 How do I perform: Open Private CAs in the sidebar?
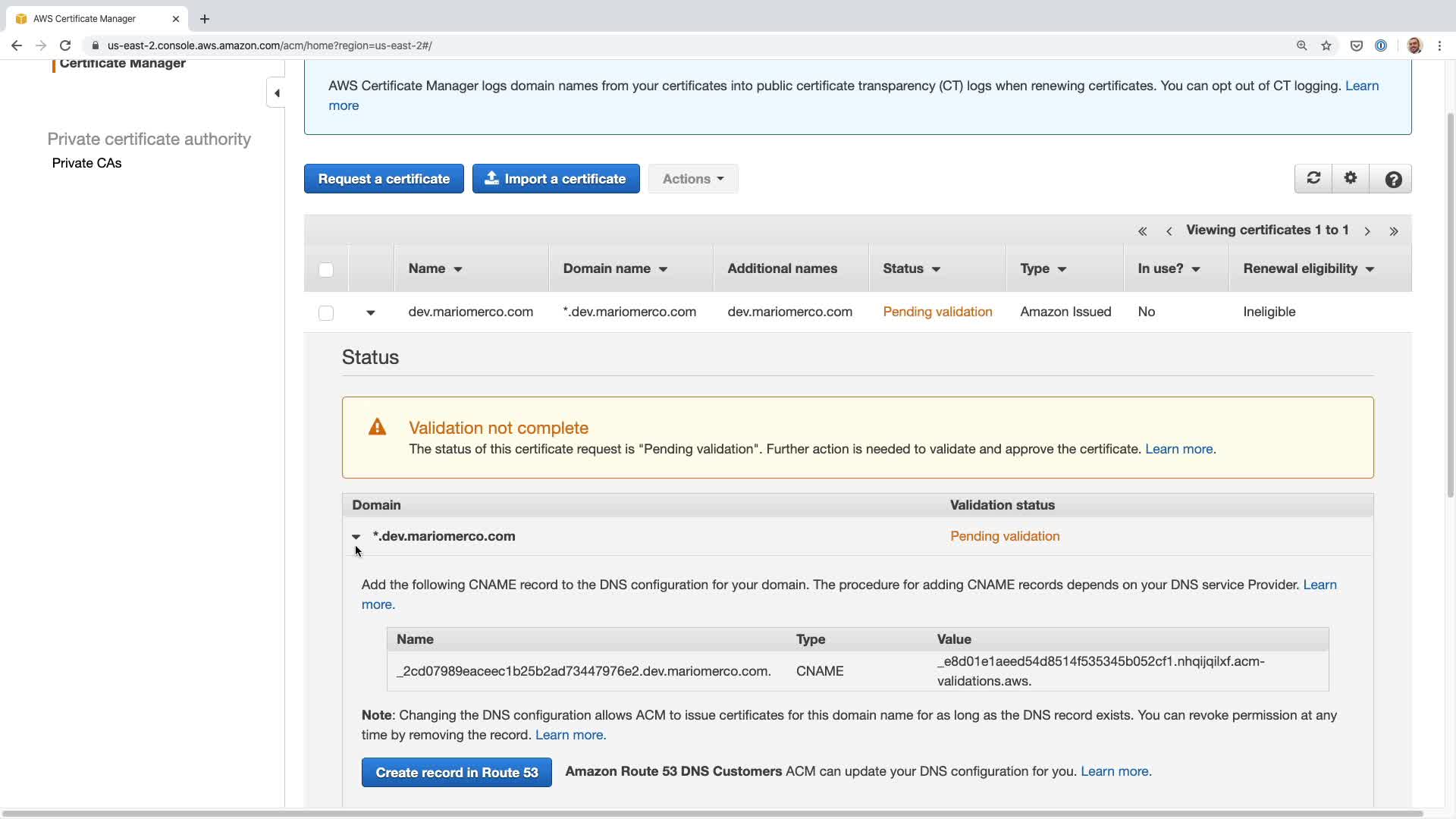86,163
